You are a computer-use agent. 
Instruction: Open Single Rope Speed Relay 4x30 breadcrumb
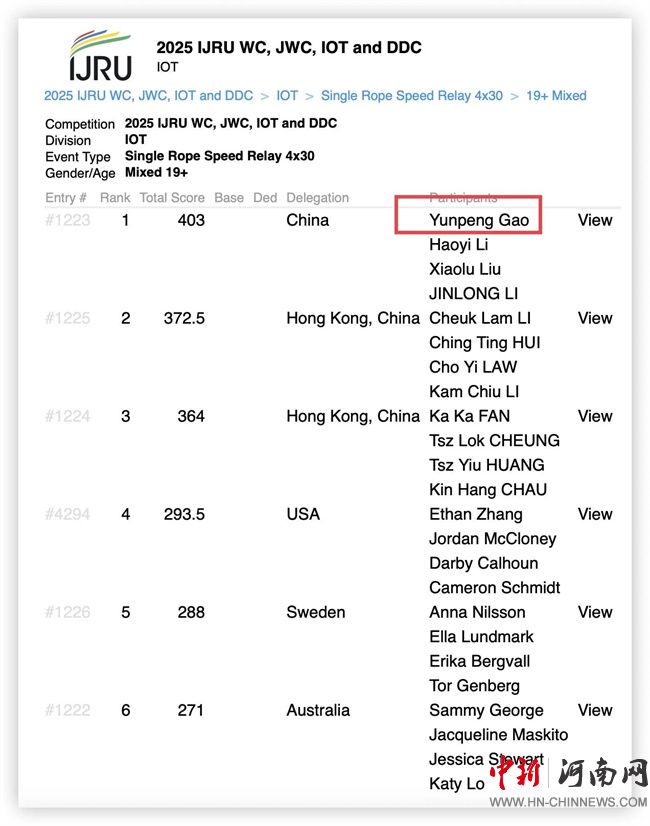412,96
